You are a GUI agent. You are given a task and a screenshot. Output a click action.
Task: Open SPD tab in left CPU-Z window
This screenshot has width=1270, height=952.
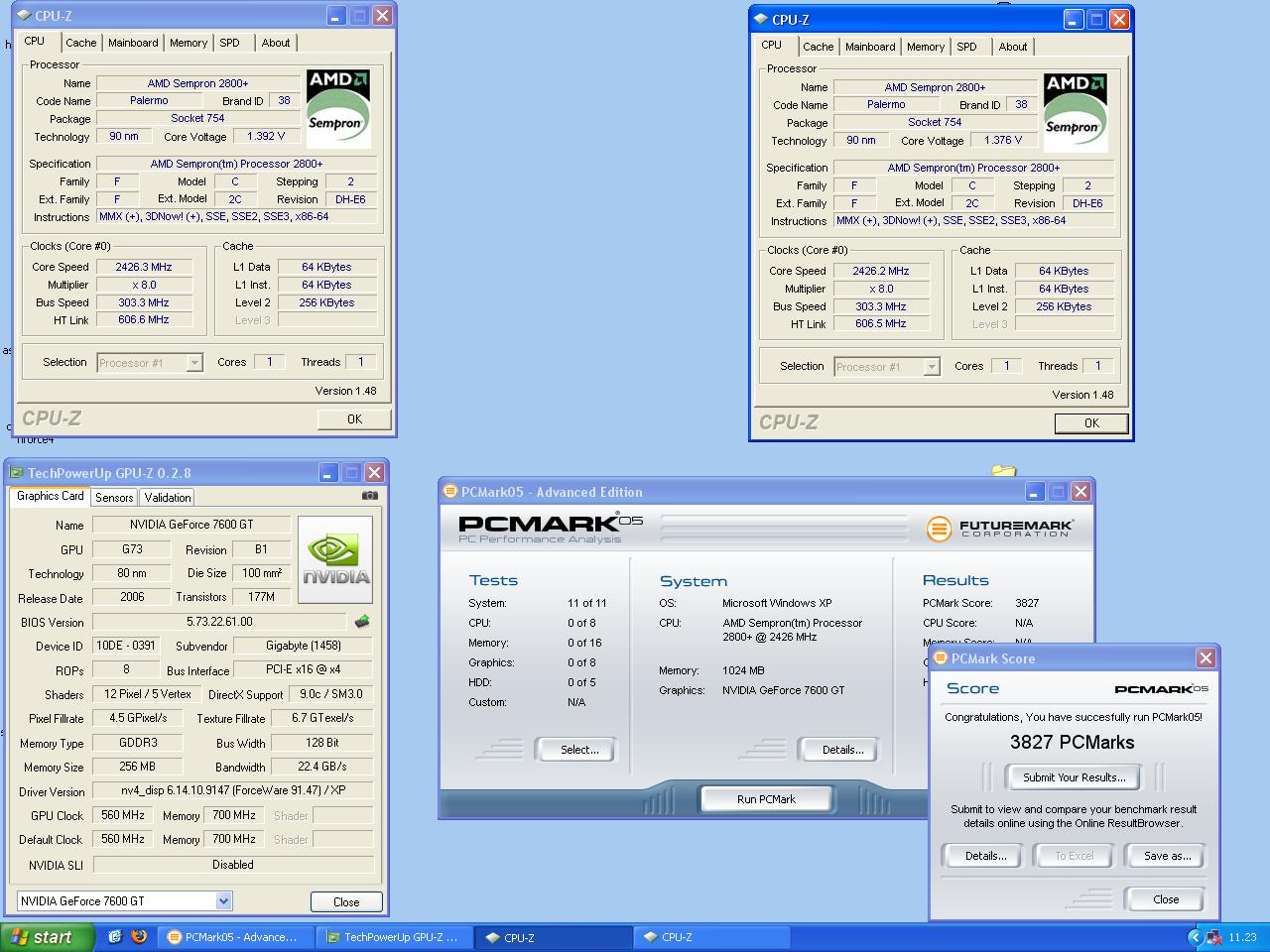pyautogui.click(x=230, y=43)
